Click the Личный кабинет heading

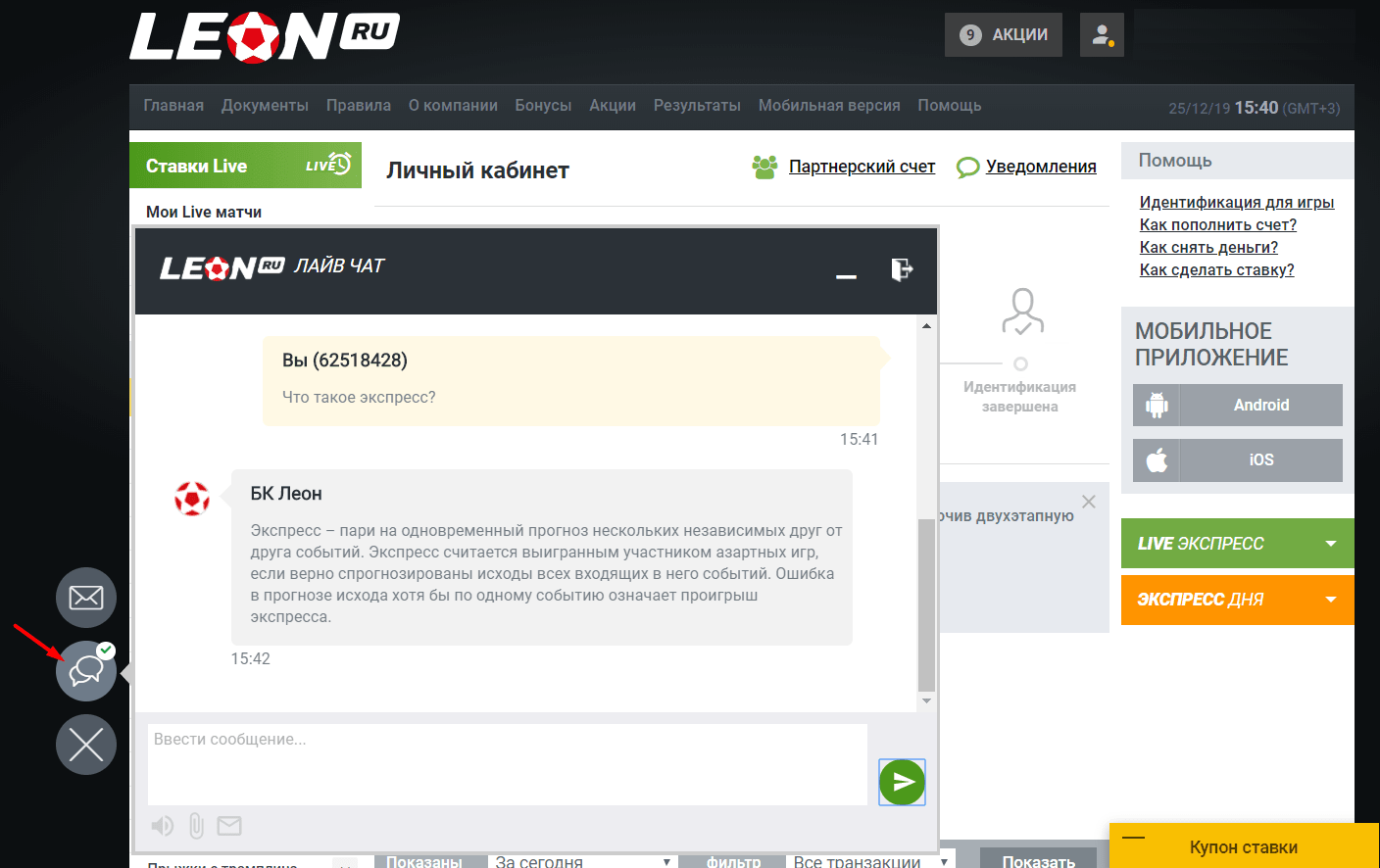[x=477, y=170]
